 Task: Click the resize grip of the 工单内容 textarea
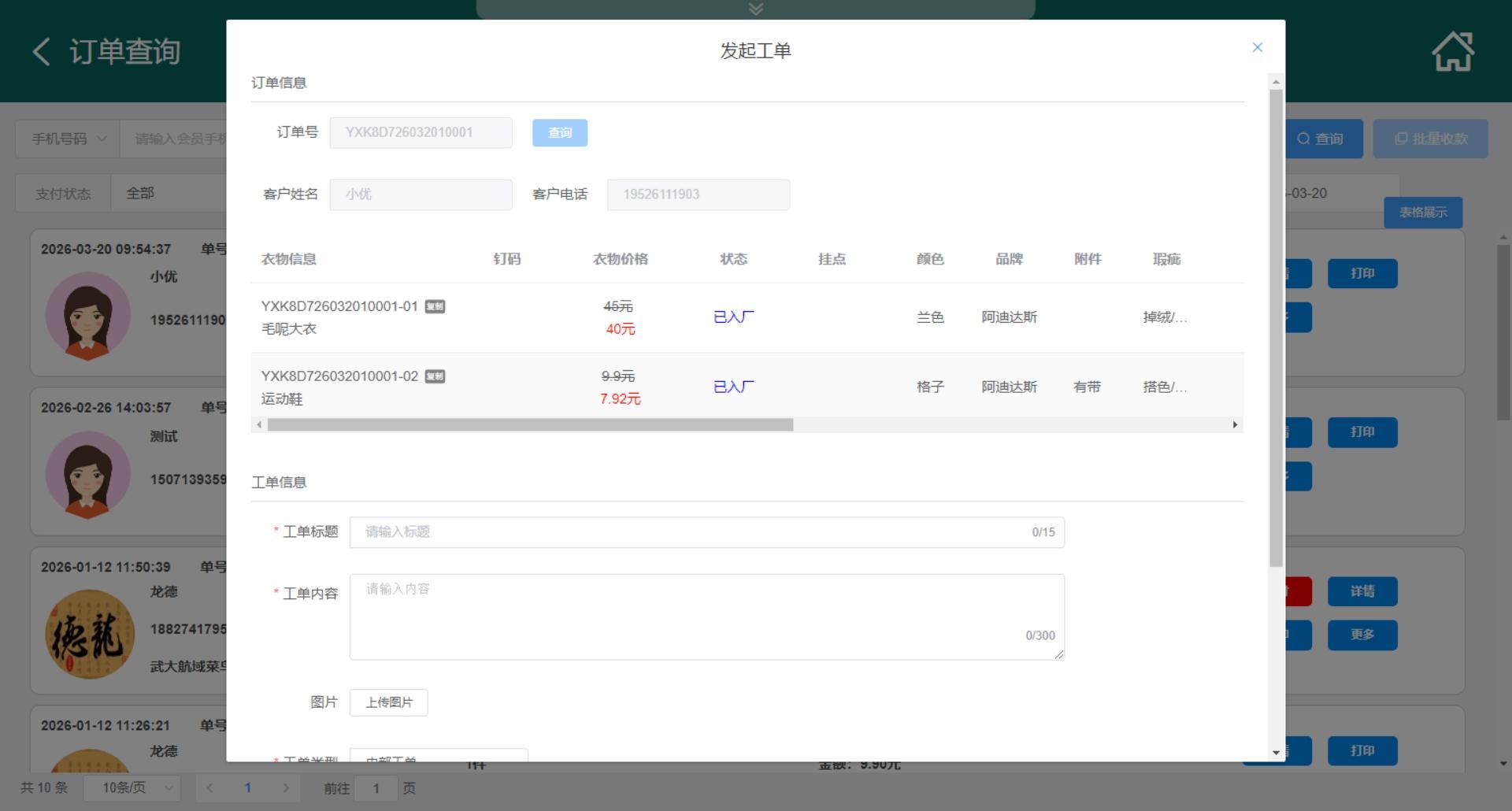tap(1059, 654)
